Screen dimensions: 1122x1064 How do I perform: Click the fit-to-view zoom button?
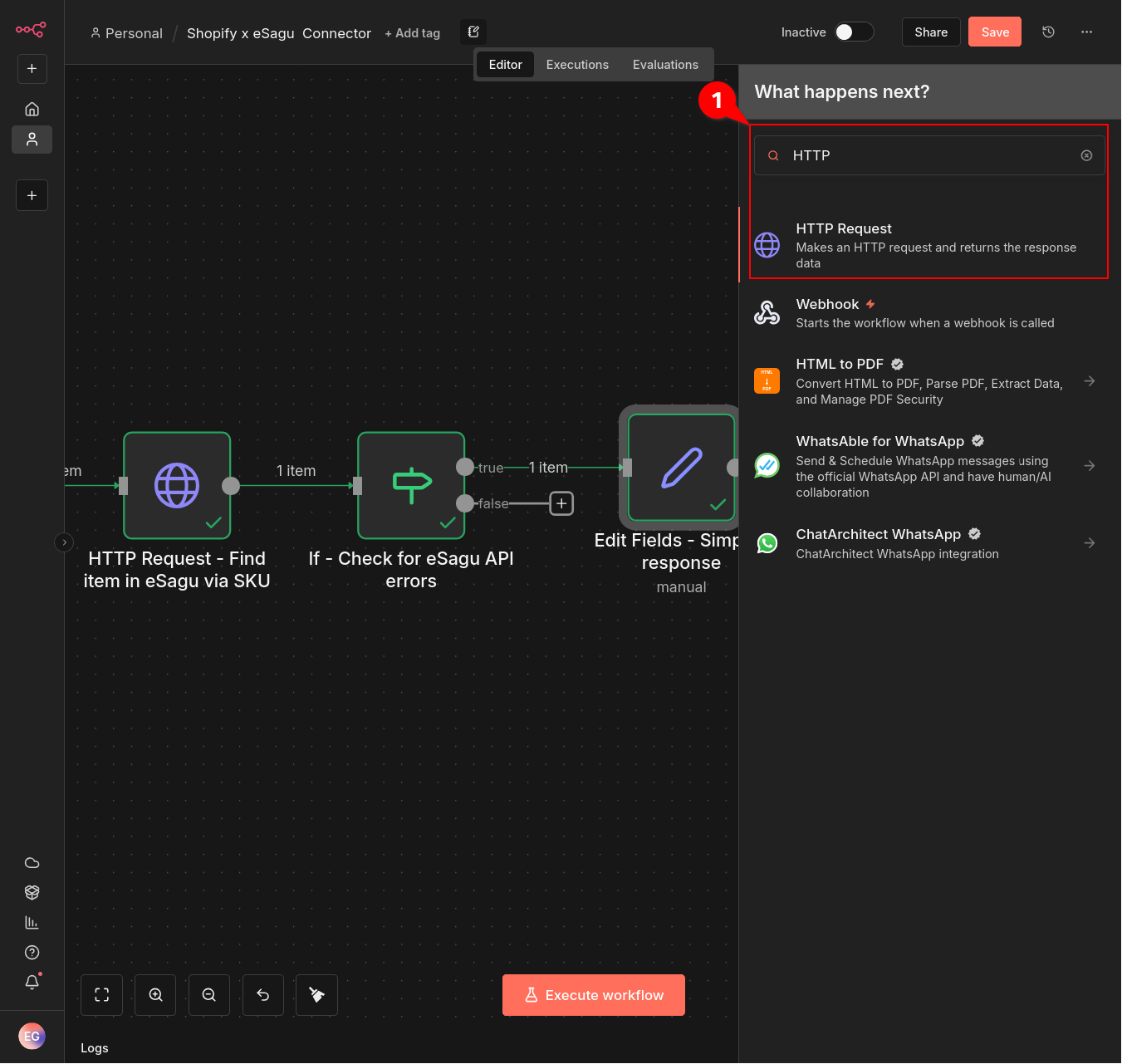(x=101, y=995)
